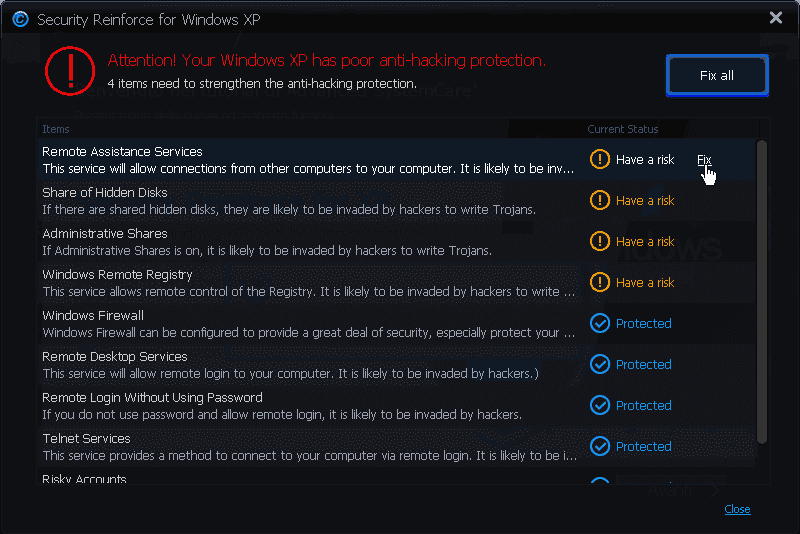
Task: Click the application logo in title bar
Action: click(20, 19)
